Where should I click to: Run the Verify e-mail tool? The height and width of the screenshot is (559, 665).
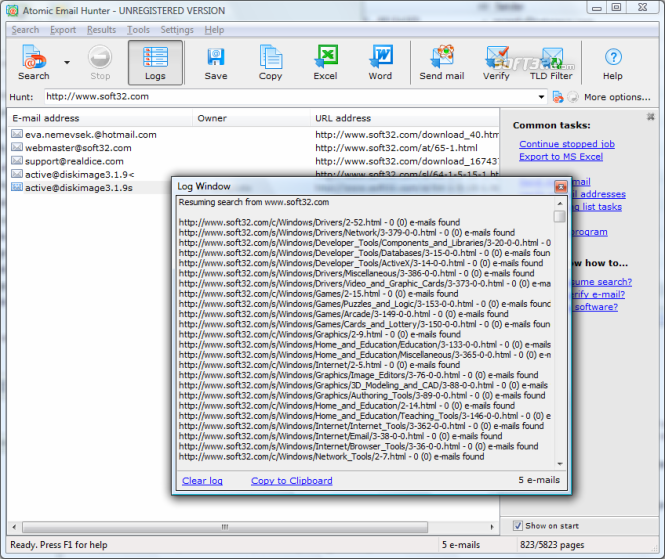(x=496, y=63)
